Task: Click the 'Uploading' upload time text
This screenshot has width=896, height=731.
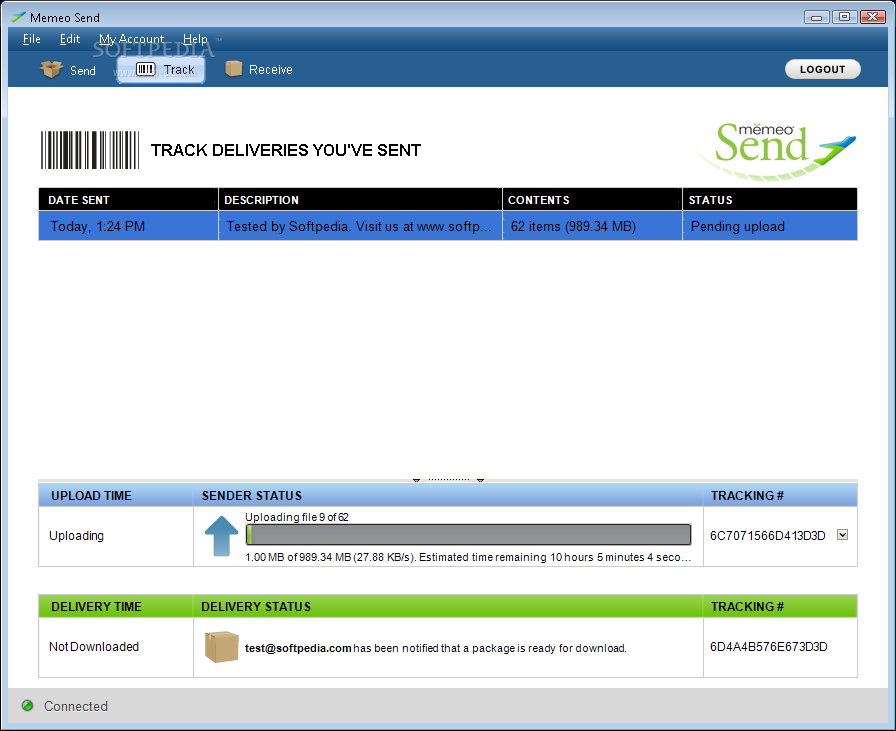Action: [x=77, y=536]
